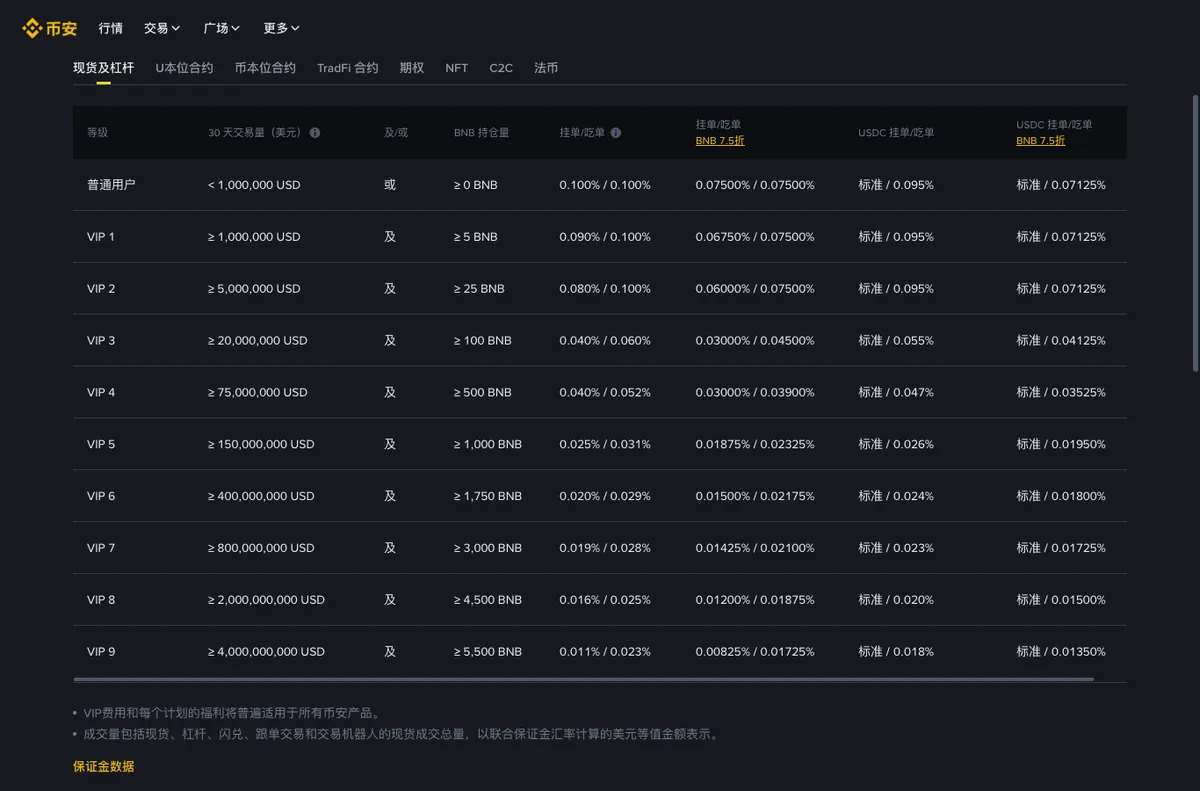
Task: Click the VIP 4 row label
Action: pos(101,393)
